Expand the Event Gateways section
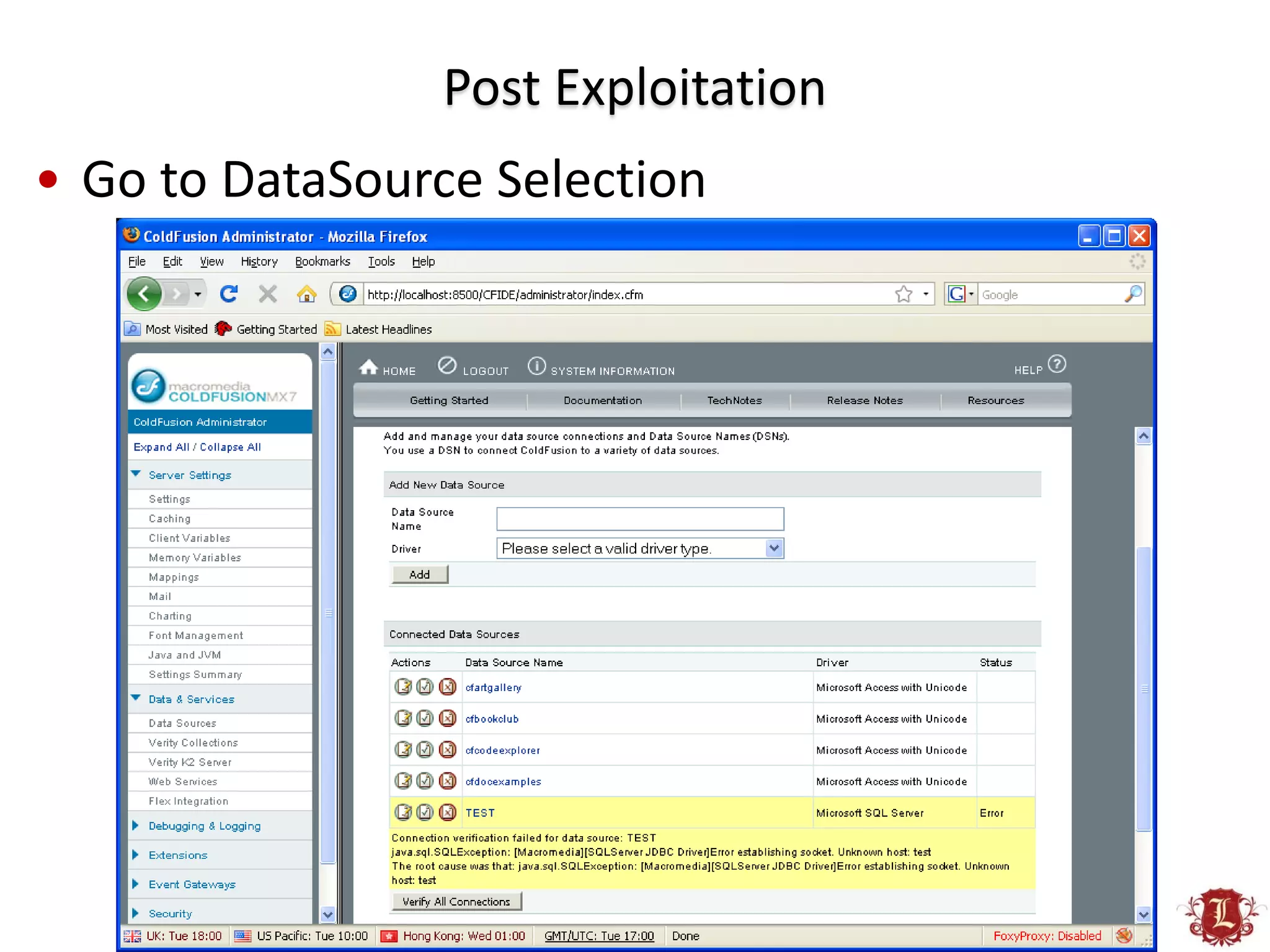 point(136,884)
